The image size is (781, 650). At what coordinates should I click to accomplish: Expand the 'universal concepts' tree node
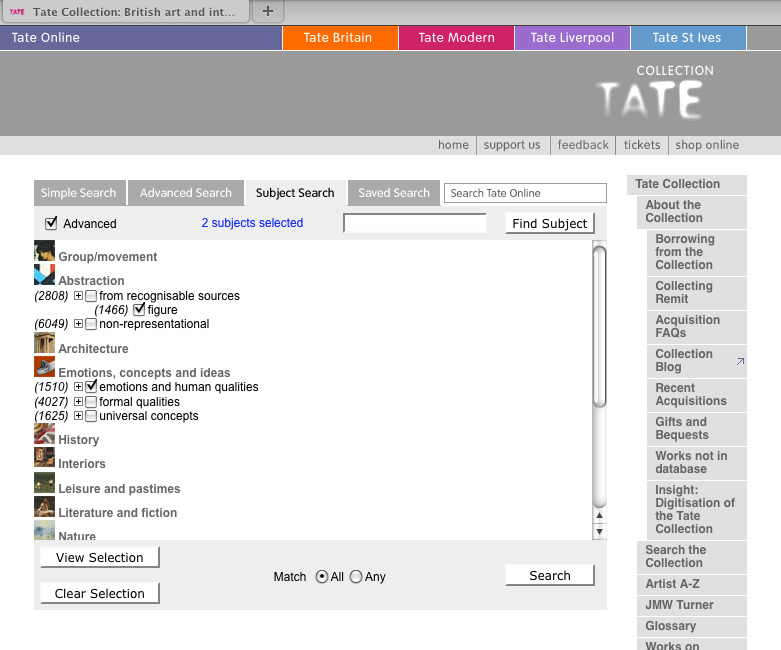click(78, 416)
